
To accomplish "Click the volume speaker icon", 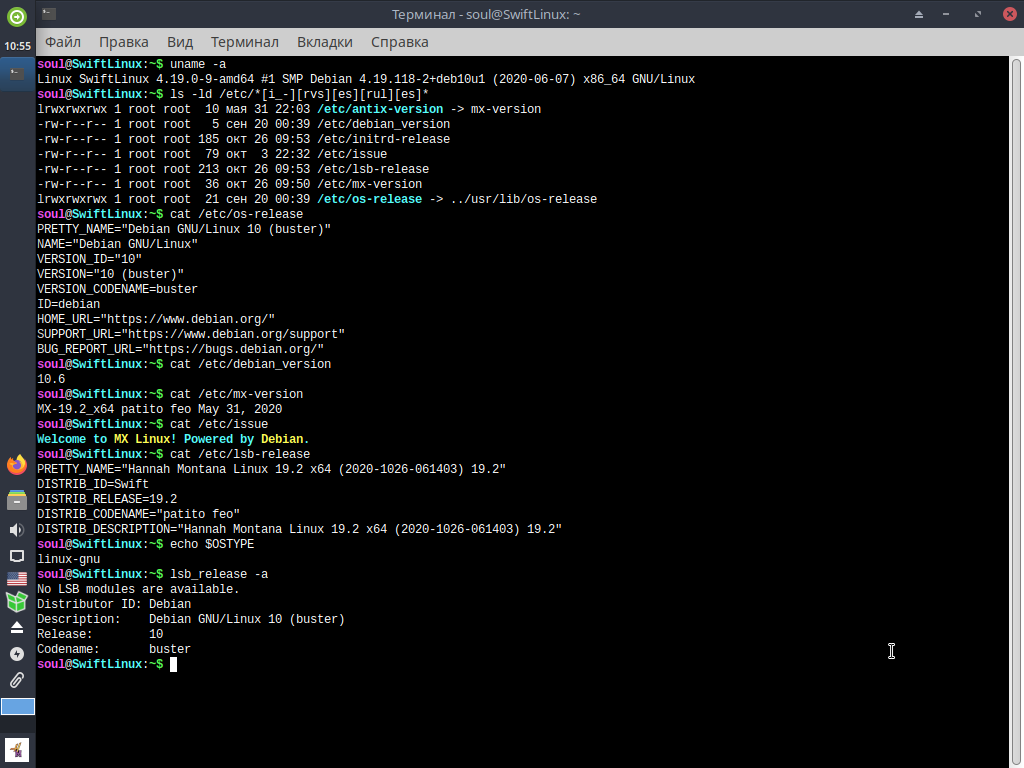I will [x=17, y=530].
